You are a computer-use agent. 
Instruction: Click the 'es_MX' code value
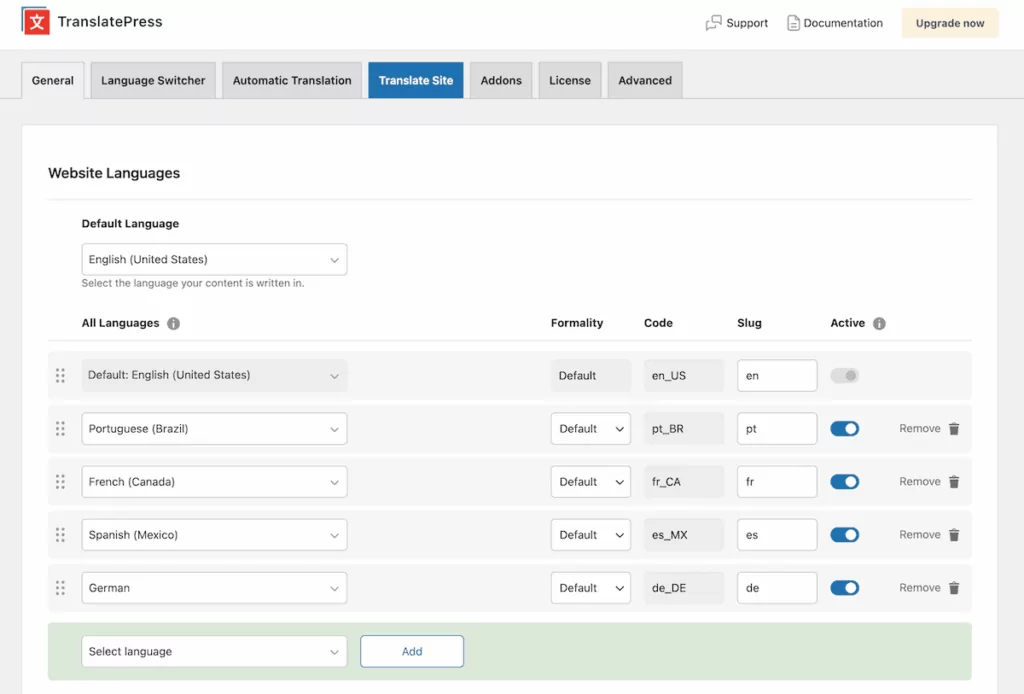684,535
